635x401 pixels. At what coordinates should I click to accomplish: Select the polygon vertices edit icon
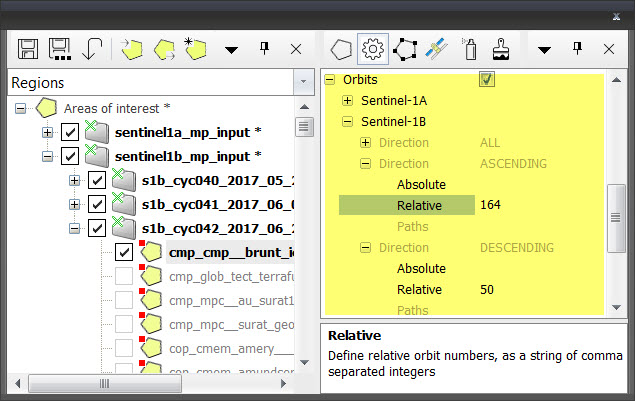click(x=405, y=48)
